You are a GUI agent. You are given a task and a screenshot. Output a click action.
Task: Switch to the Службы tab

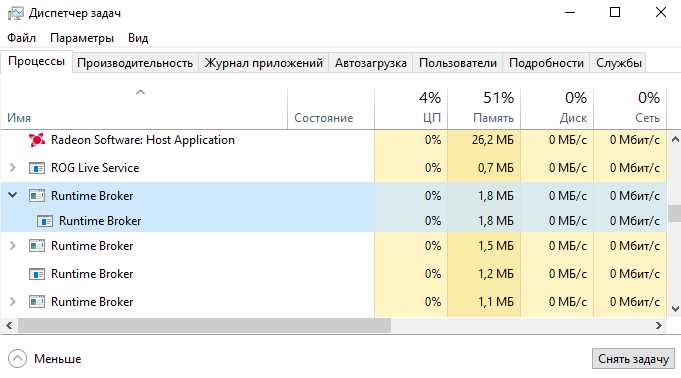tap(618, 63)
